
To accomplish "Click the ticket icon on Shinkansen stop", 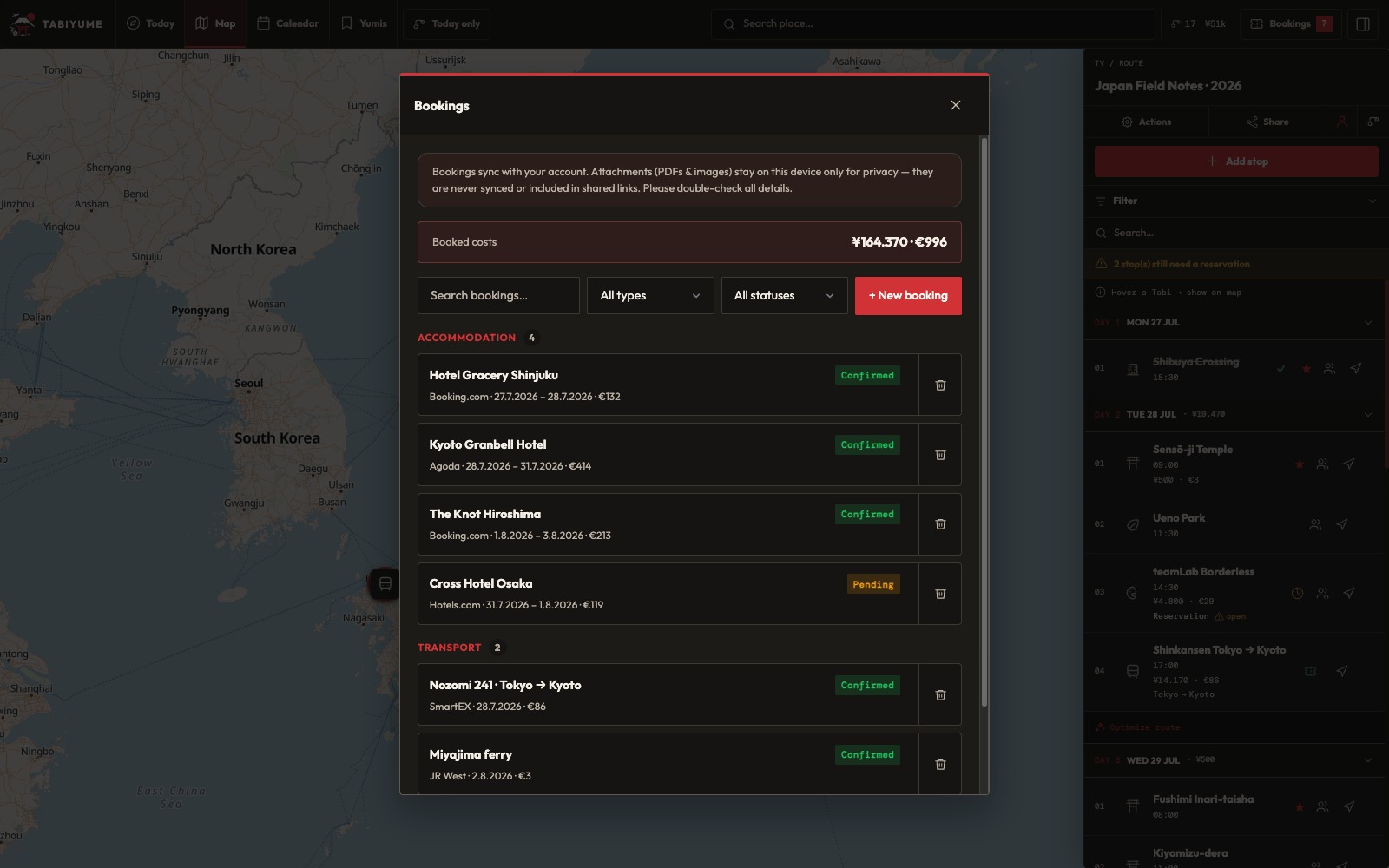I will click(1310, 671).
